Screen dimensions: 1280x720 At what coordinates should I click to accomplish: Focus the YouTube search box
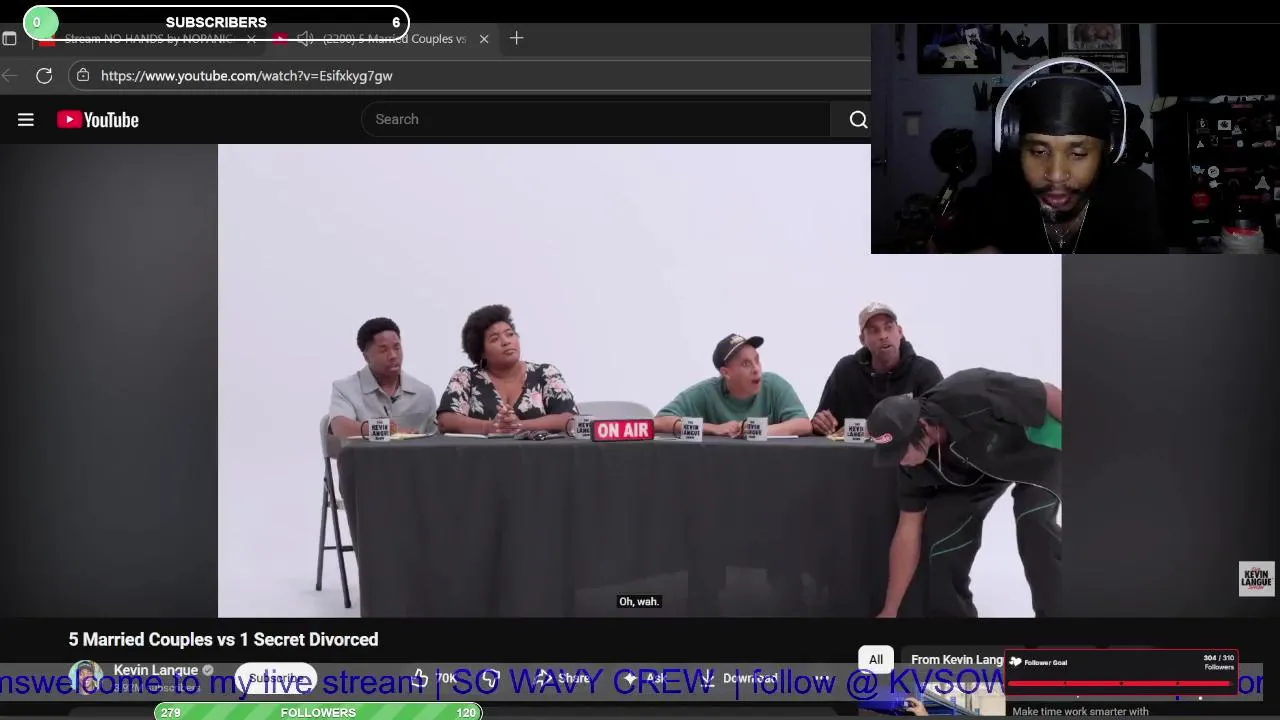pyautogui.click(x=596, y=120)
